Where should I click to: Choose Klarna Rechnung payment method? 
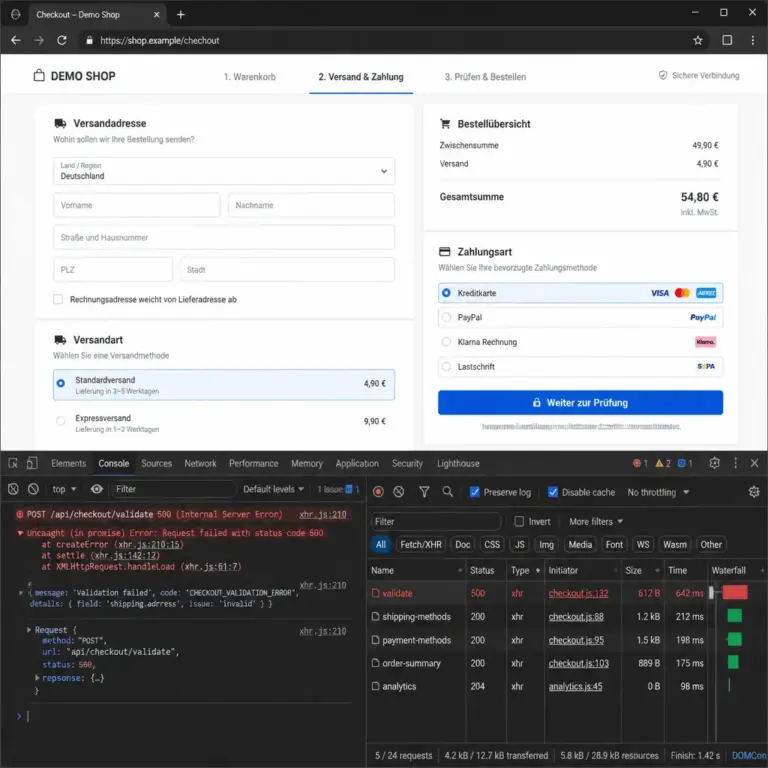[580, 342]
